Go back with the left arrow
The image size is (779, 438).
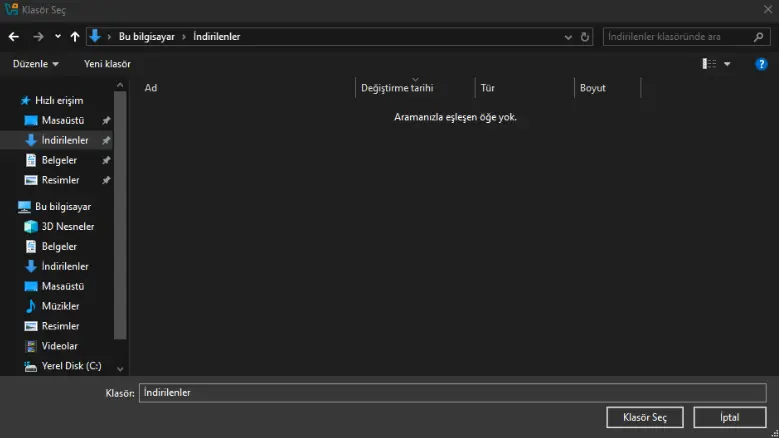click(13, 37)
